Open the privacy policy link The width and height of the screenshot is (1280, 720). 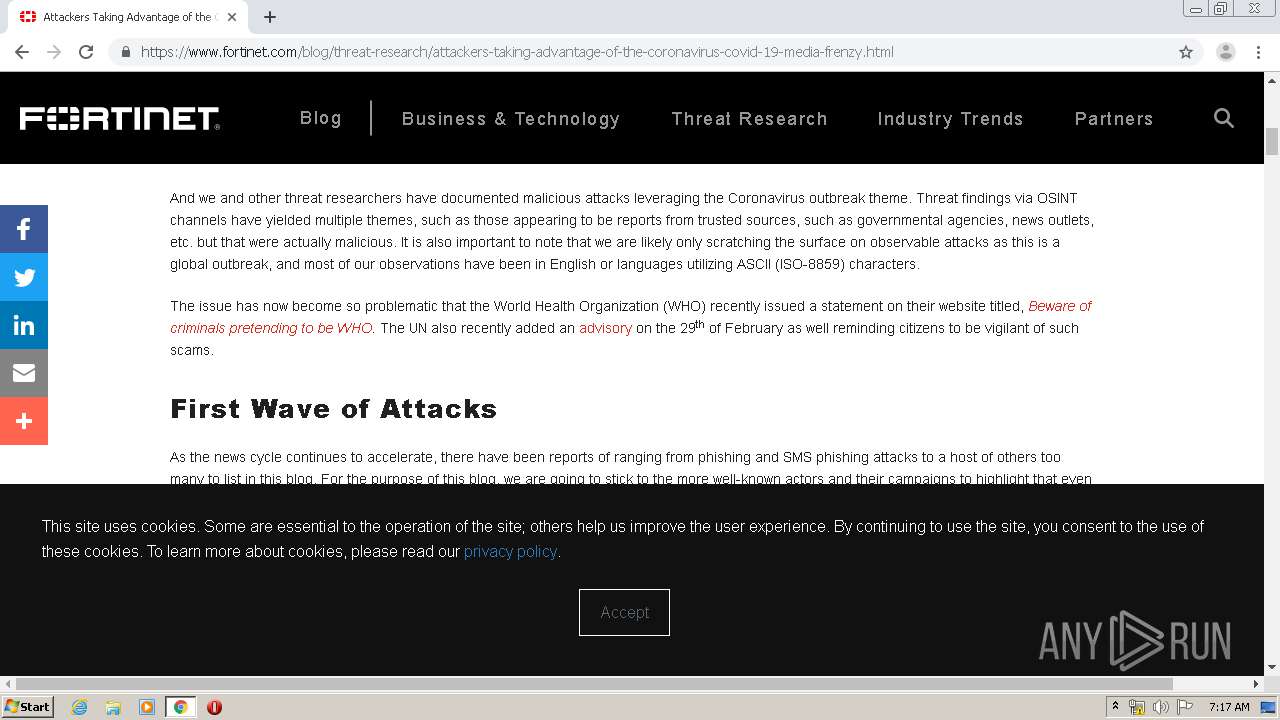(510, 551)
